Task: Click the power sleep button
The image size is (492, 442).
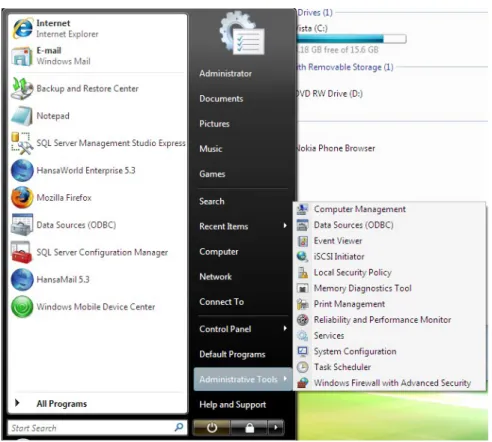Action: [212, 427]
